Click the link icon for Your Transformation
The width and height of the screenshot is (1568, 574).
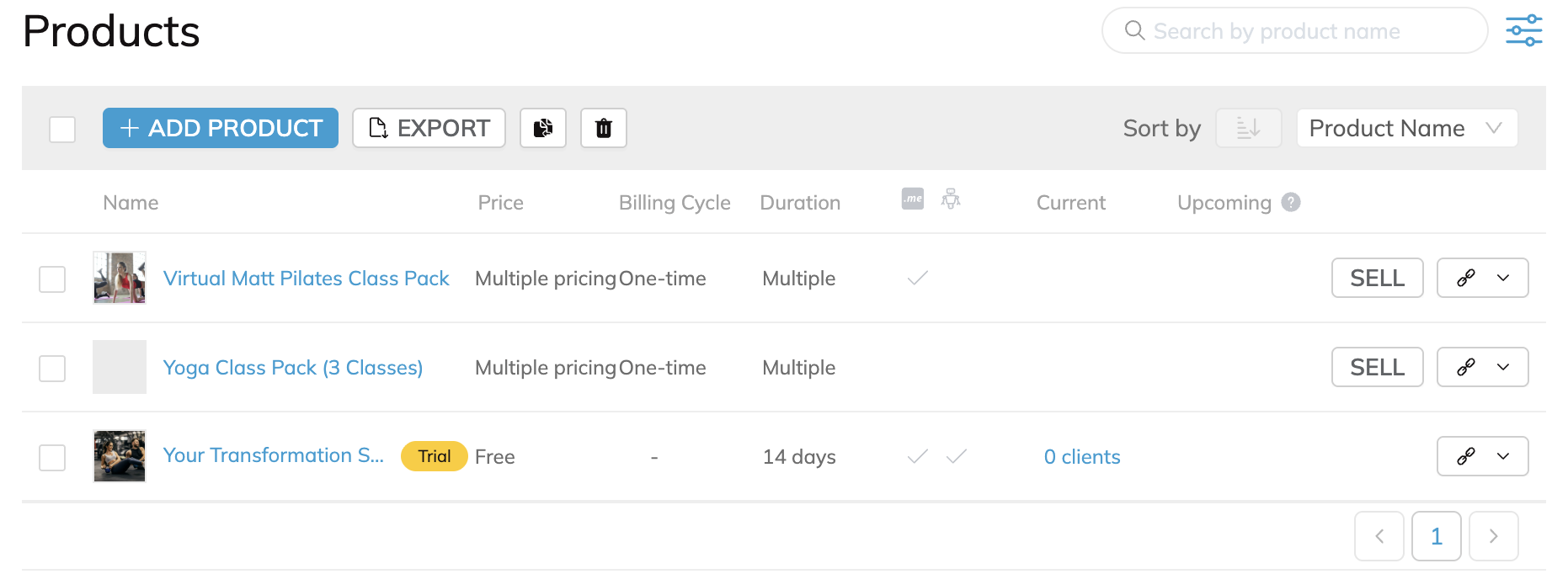(1466, 456)
